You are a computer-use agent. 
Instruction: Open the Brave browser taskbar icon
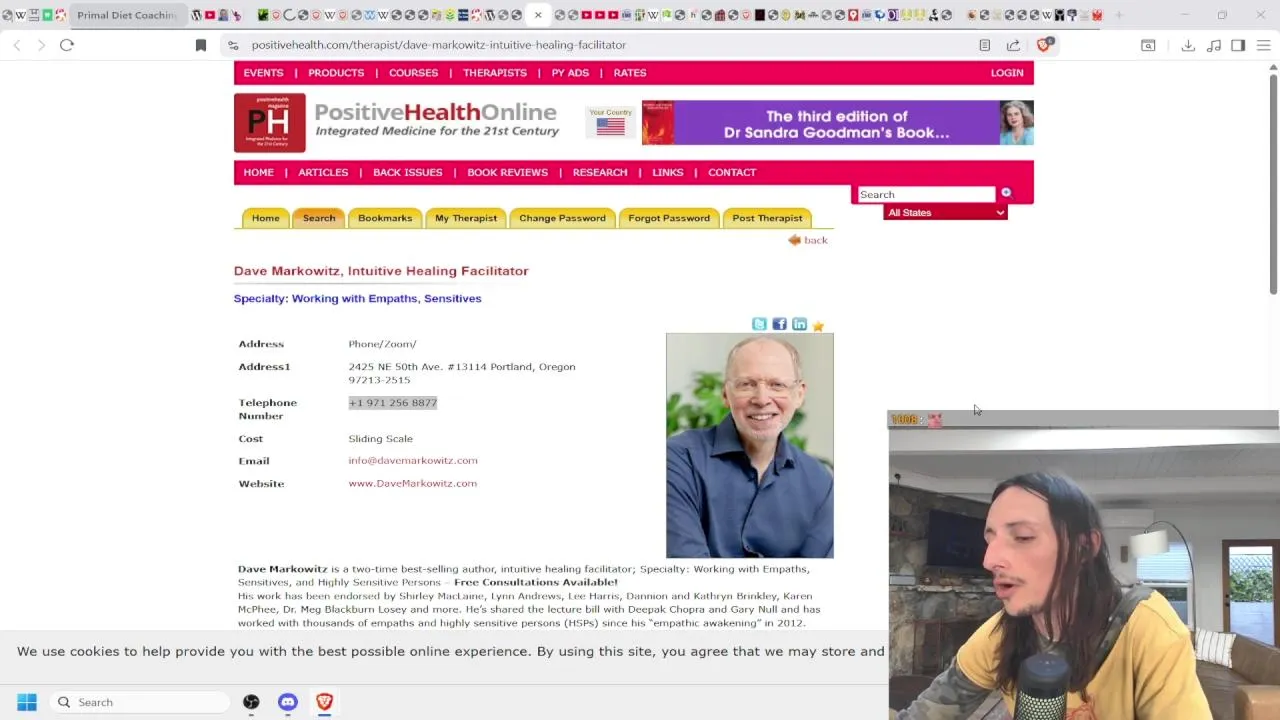pos(324,702)
